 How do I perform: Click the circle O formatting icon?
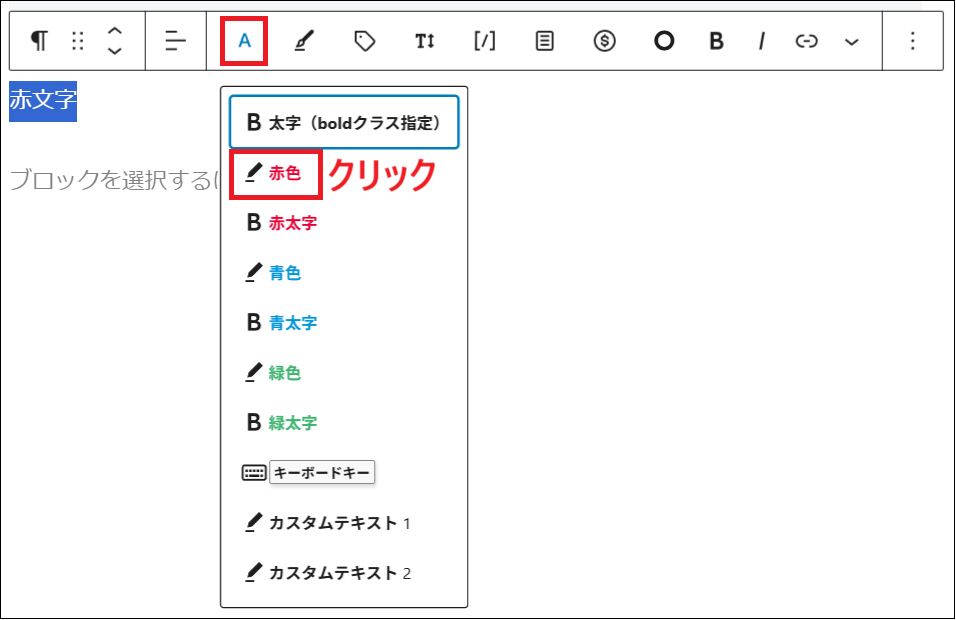(x=664, y=41)
